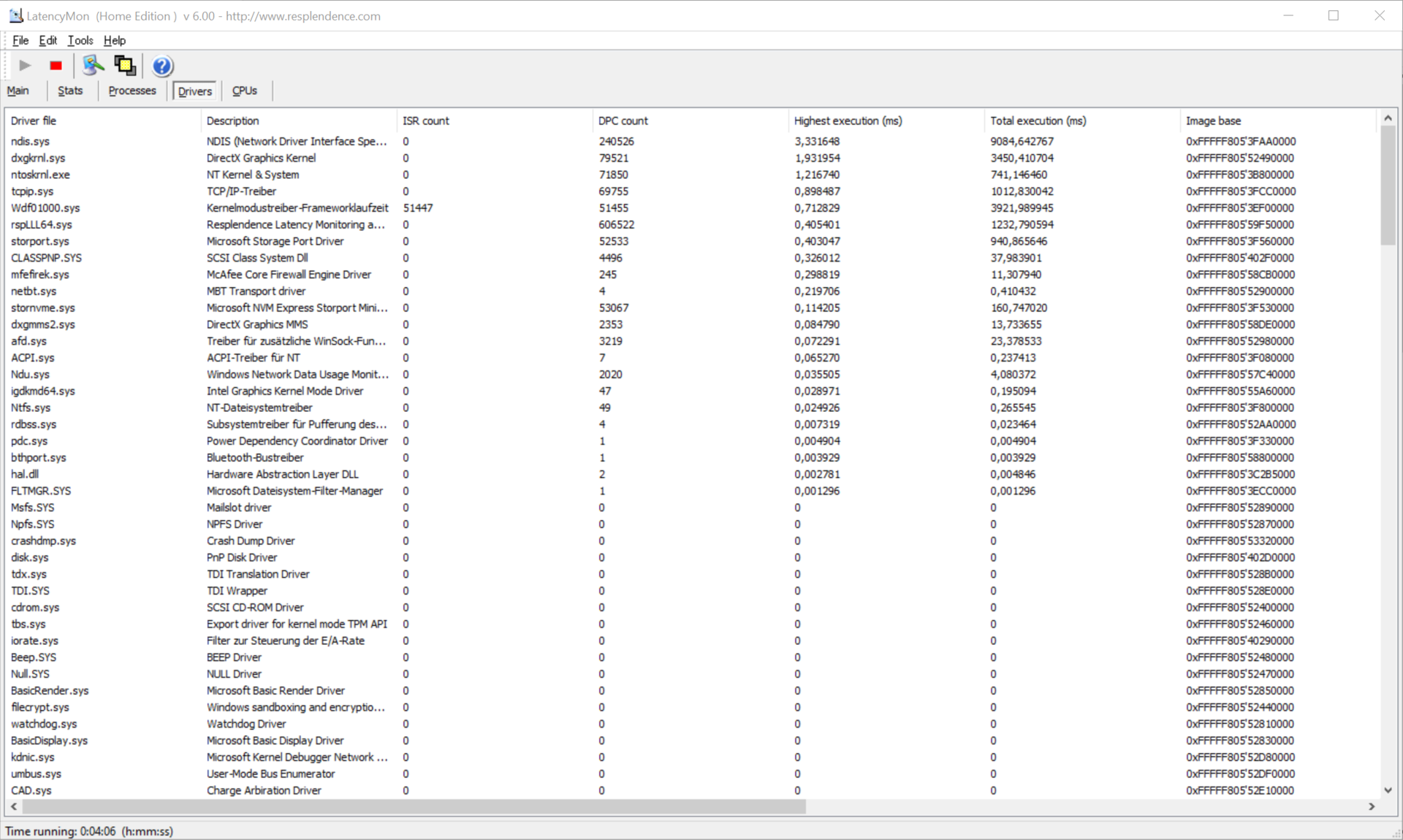The width and height of the screenshot is (1403, 840).
Task: Select the ndis.sys driver row
Action: click(x=31, y=141)
